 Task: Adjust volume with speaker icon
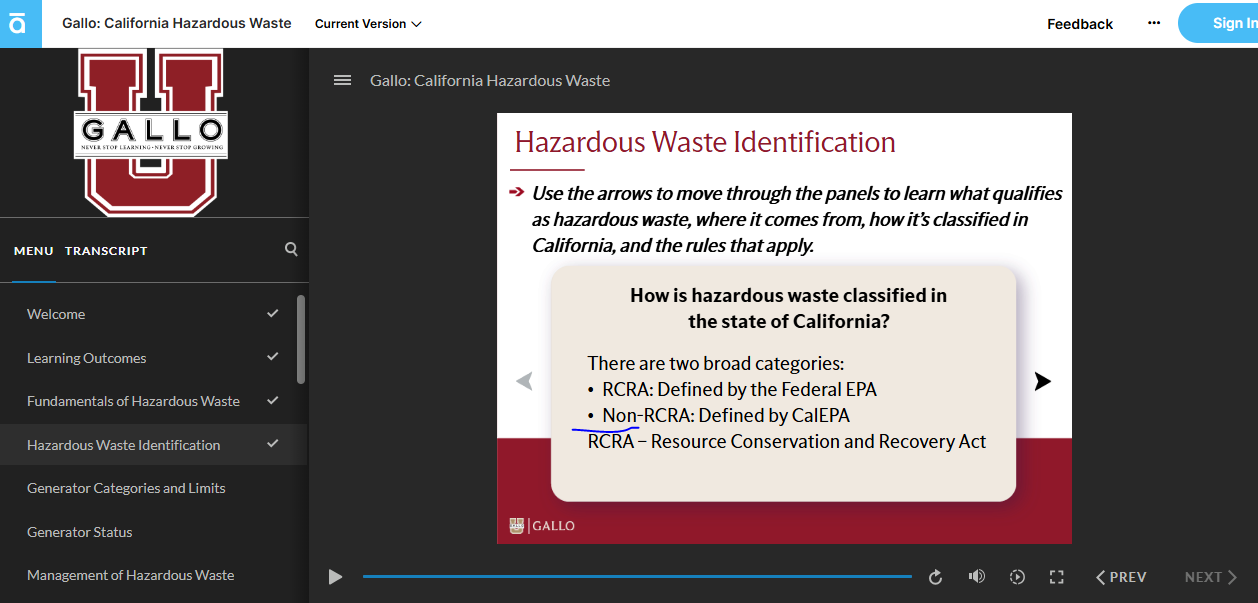(977, 577)
